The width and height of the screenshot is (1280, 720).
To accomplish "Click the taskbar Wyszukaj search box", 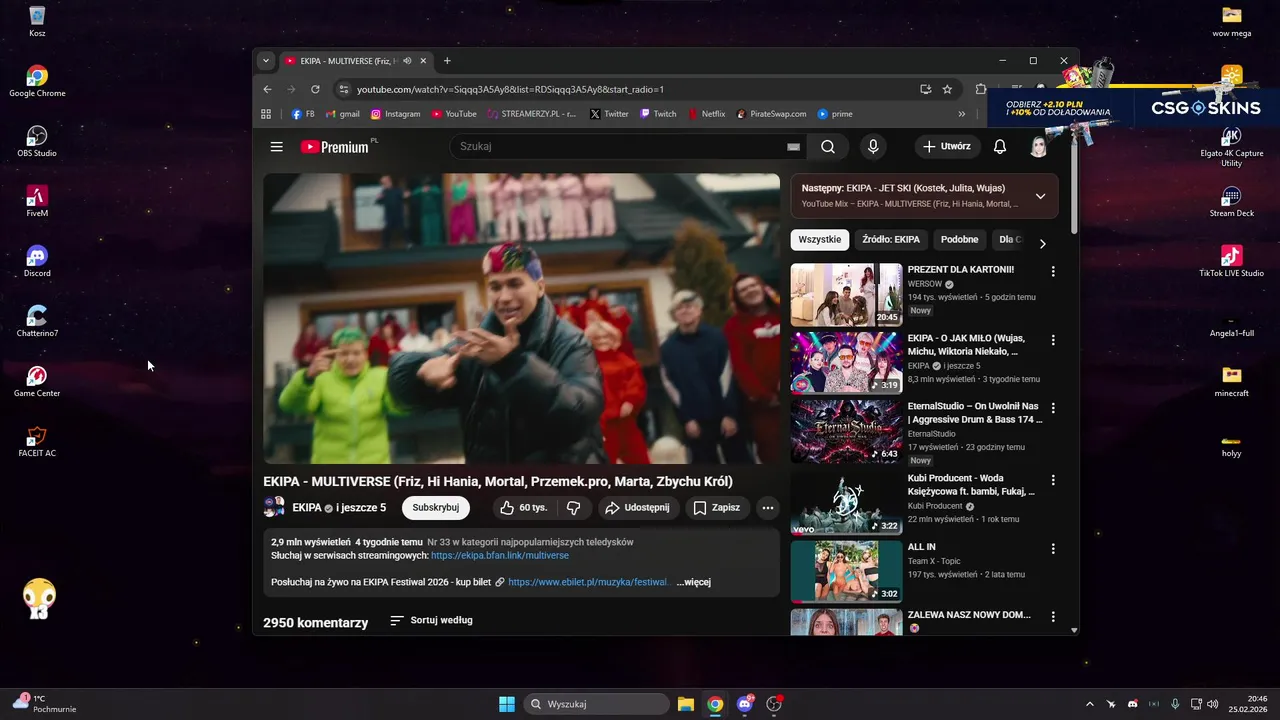I will (597, 704).
